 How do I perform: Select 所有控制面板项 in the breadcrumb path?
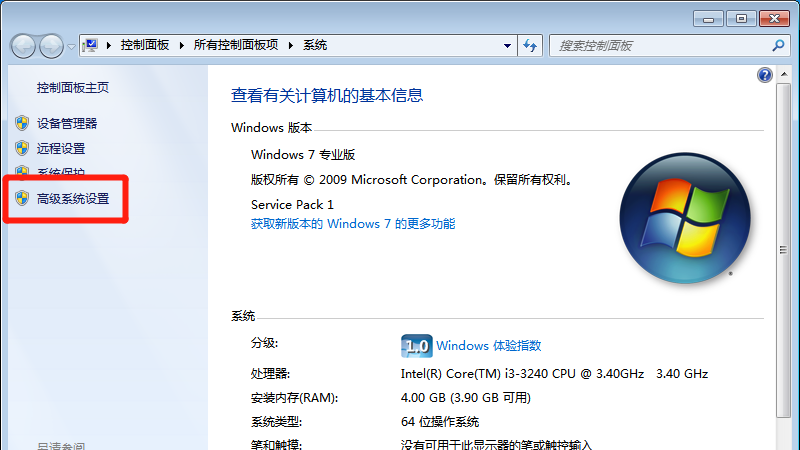click(x=238, y=45)
